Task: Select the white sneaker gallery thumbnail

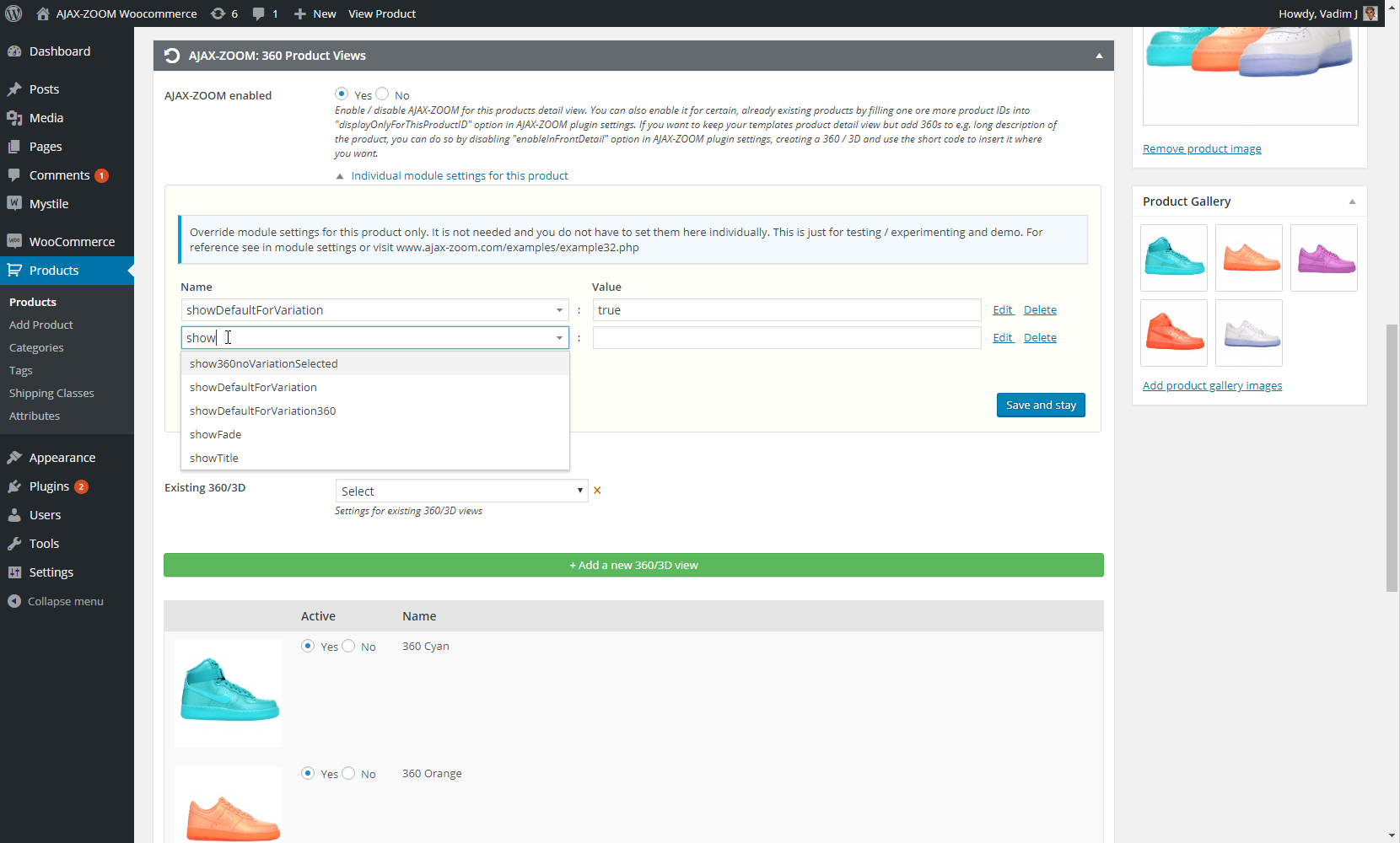Action: [1249, 333]
